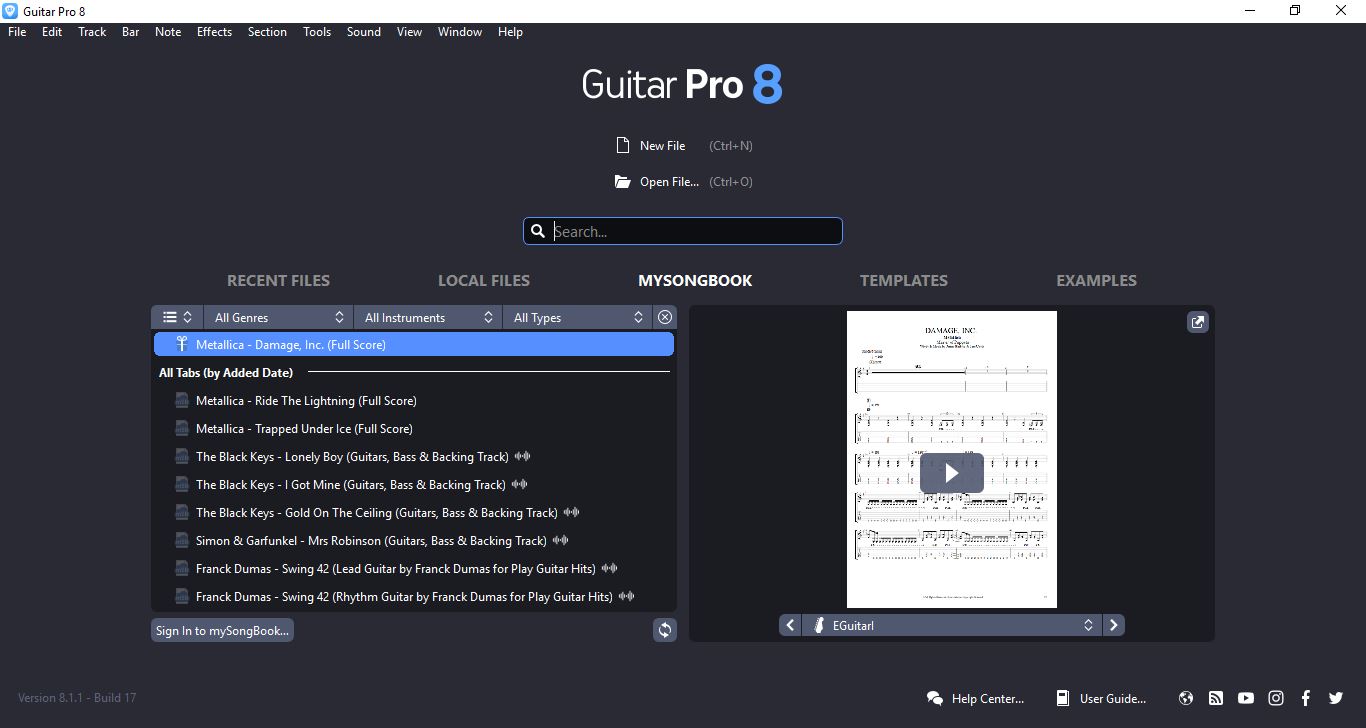Open the Help Center link
Viewport: 1366px width, 728px height.
point(975,699)
